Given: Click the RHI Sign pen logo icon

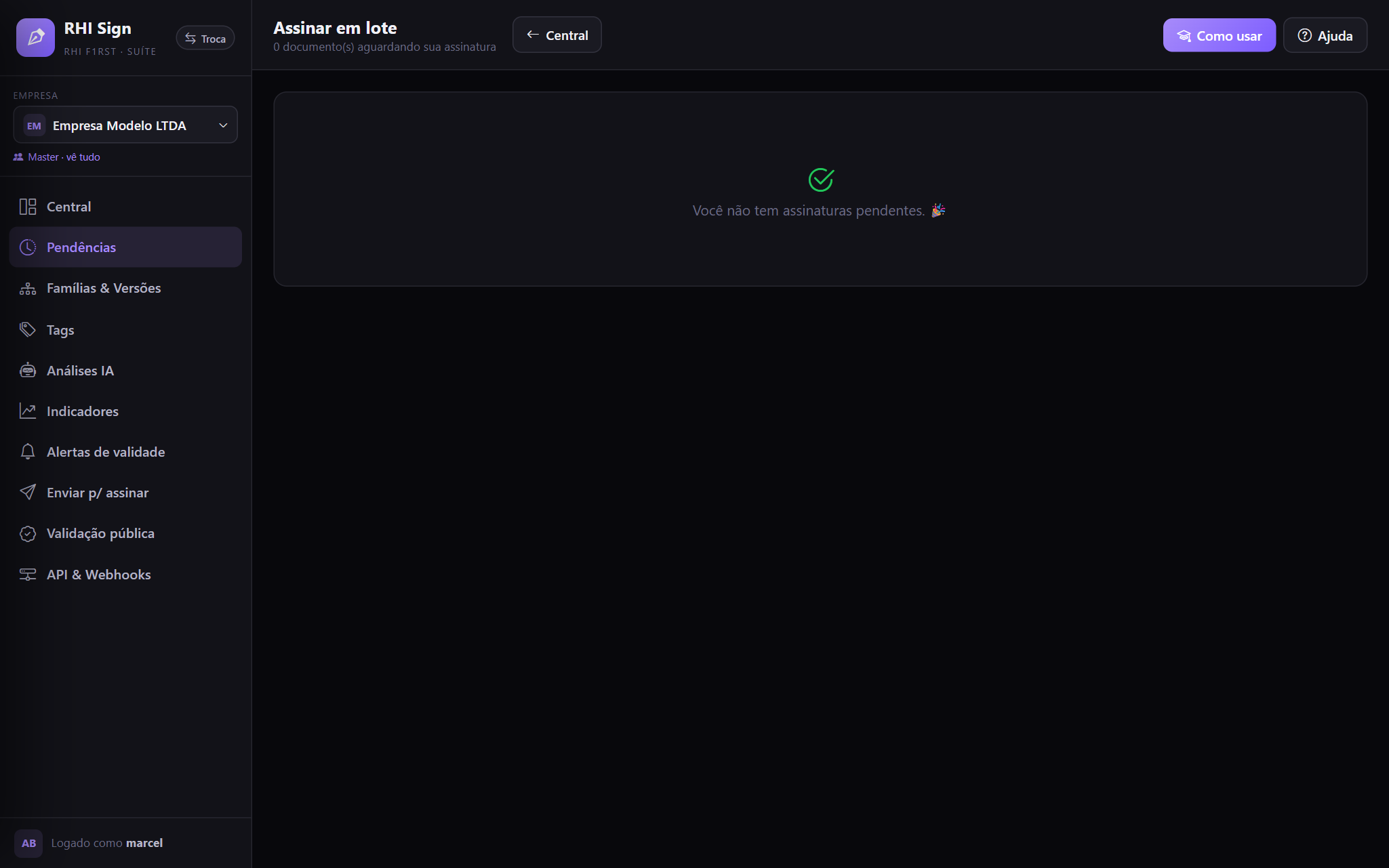Looking at the screenshot, I should (35, 37).
